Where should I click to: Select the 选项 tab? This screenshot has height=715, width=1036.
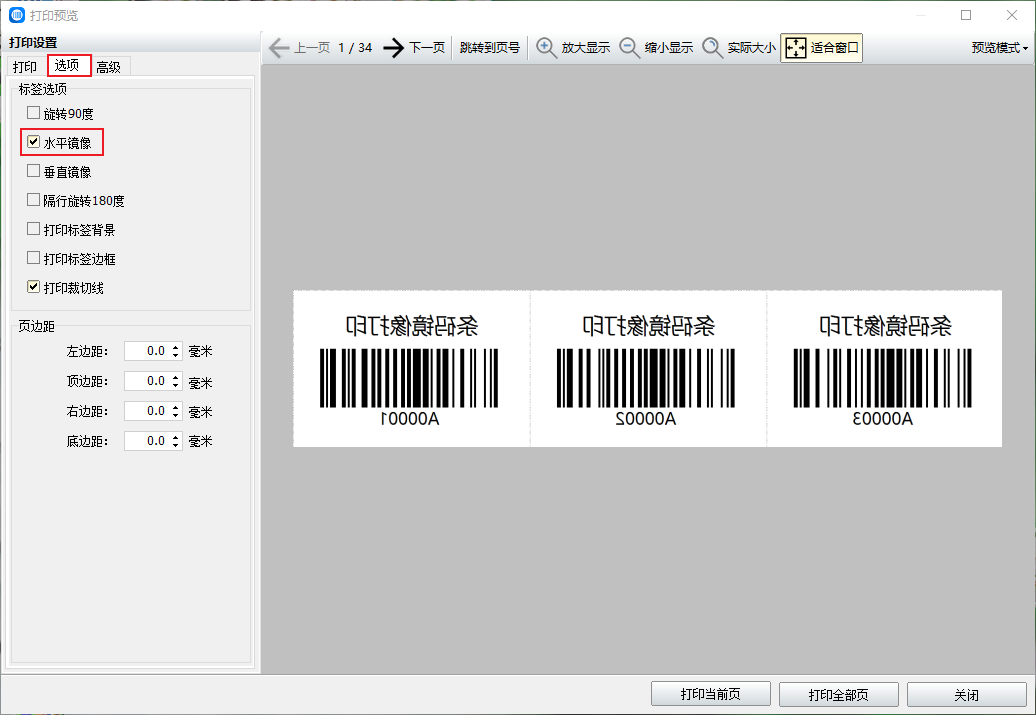67,65
